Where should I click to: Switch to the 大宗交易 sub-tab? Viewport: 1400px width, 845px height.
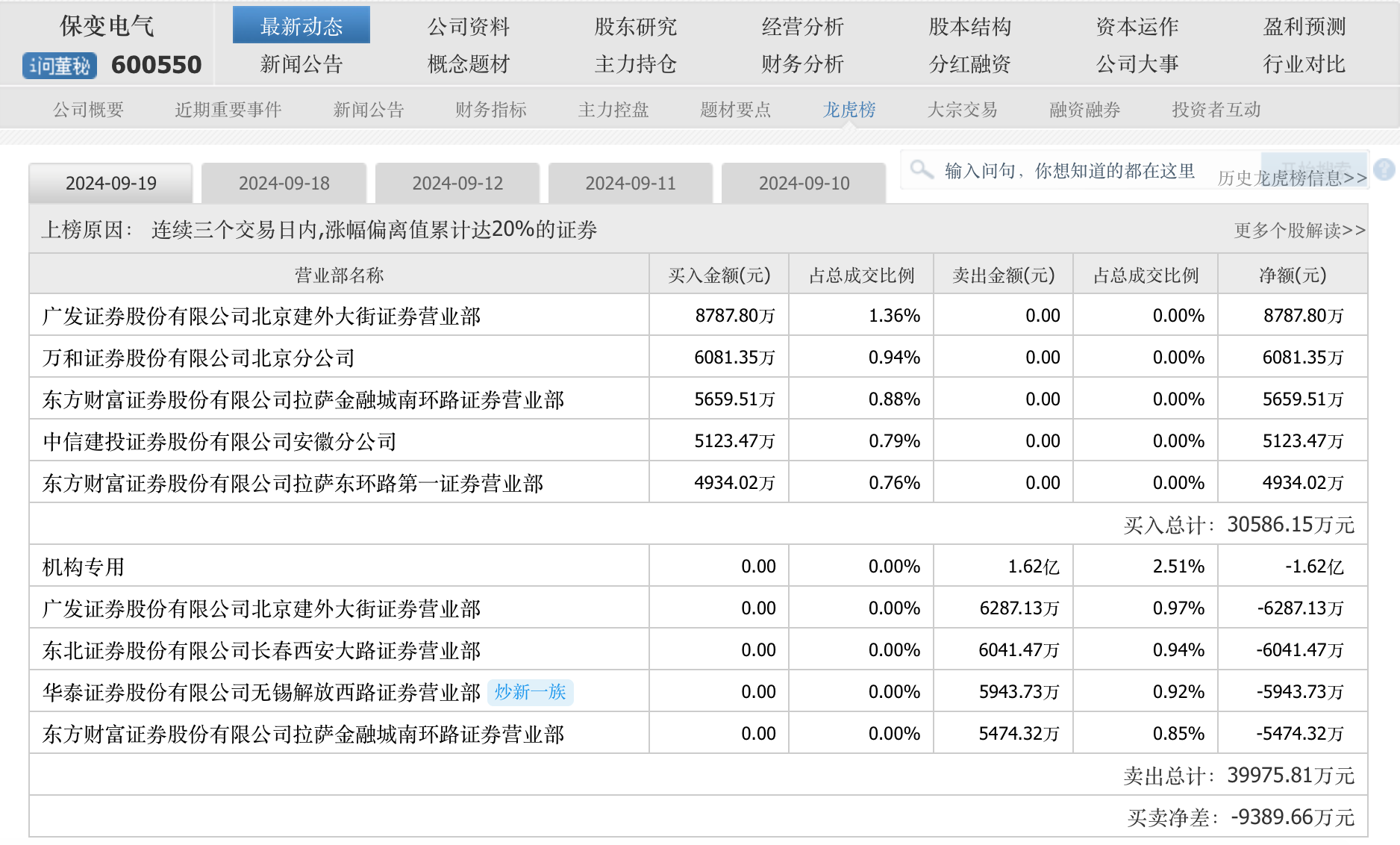click(962, 110)
